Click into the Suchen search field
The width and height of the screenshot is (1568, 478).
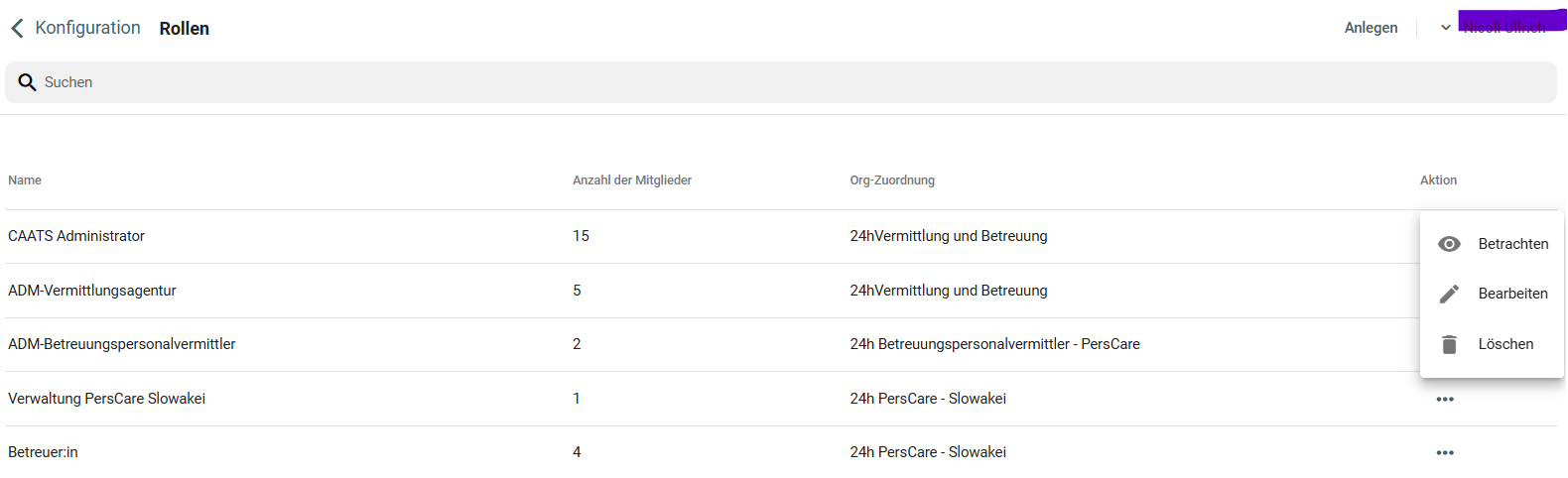point(695,82)
